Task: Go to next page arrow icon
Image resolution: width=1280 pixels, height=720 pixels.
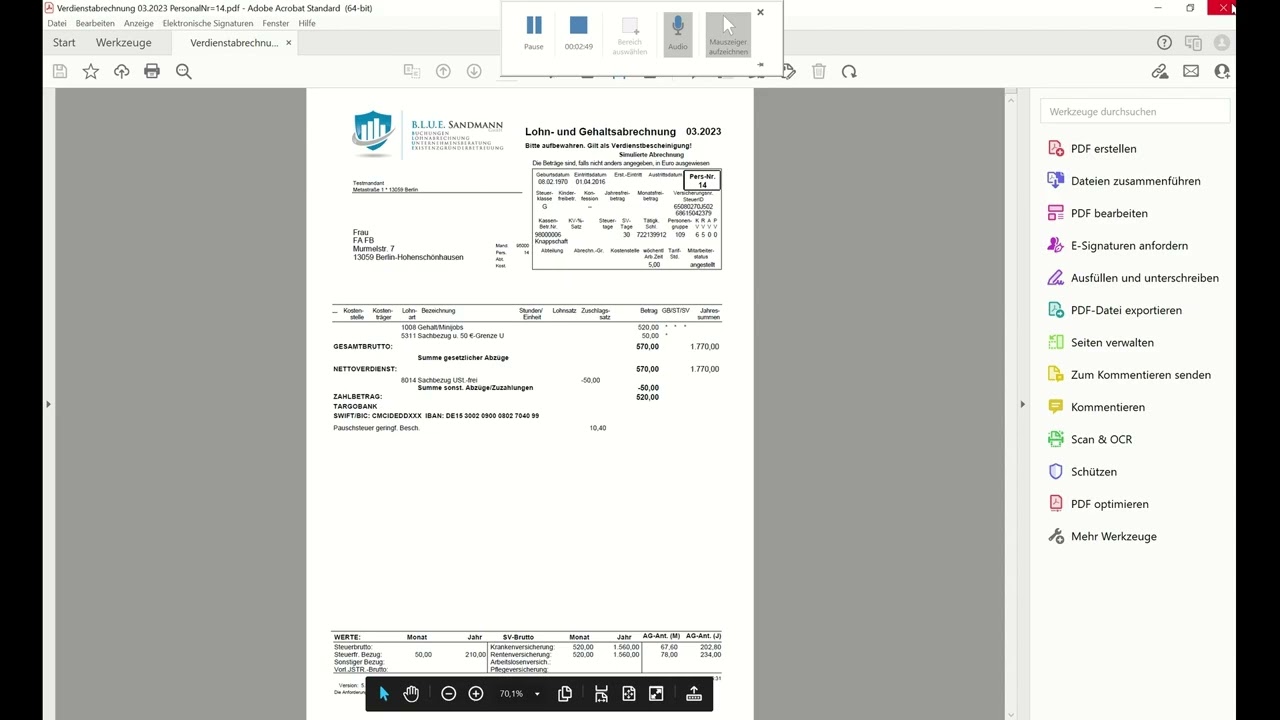Action: point(474,71)
